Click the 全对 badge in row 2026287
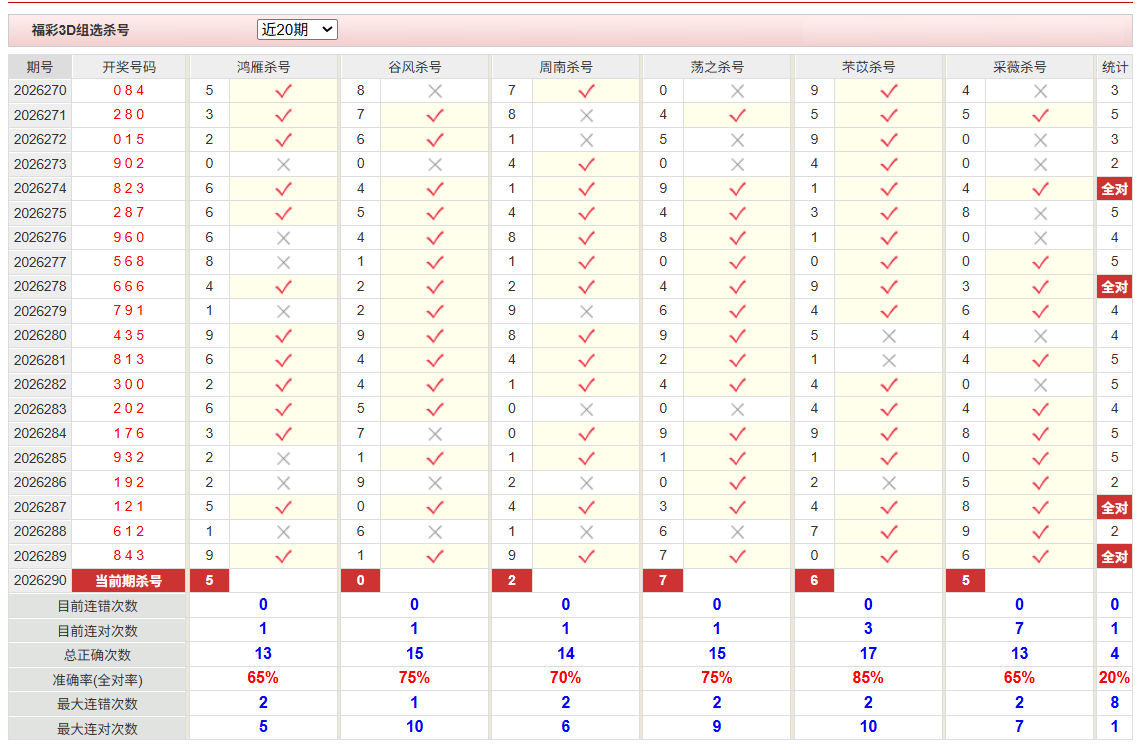 [x=1114, y=507]
